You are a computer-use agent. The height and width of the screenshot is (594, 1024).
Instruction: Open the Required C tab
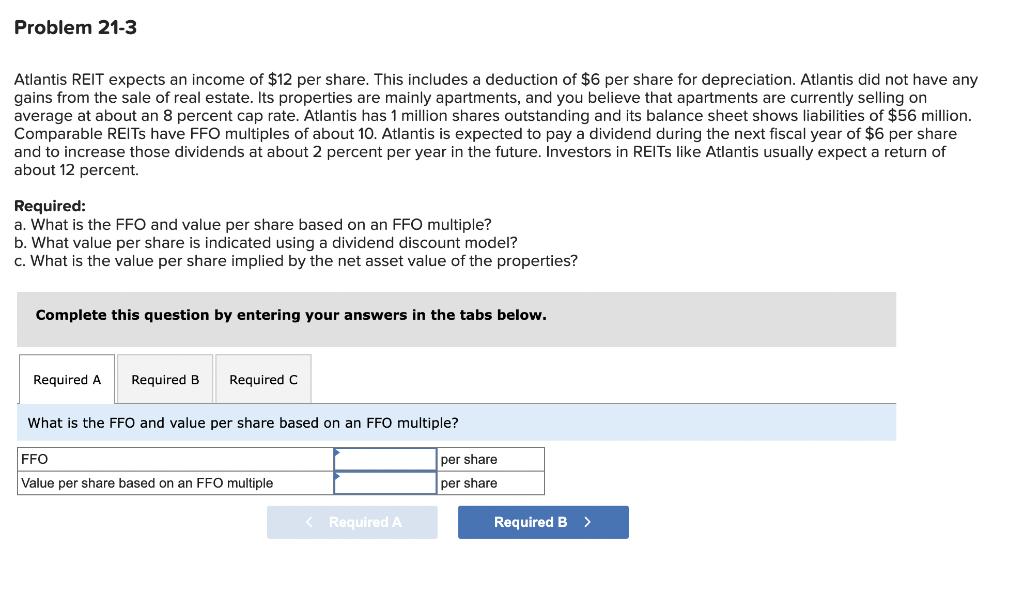click(x=263, y=379)
